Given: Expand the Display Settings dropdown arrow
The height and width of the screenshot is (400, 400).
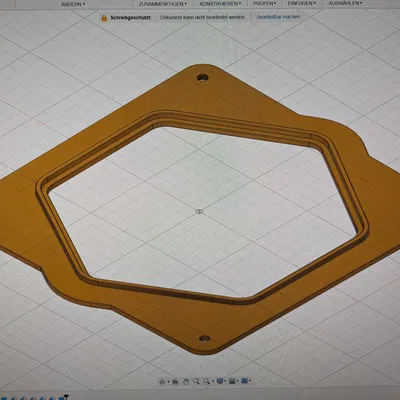Looking at the screenshot, I should pos(225,381).
